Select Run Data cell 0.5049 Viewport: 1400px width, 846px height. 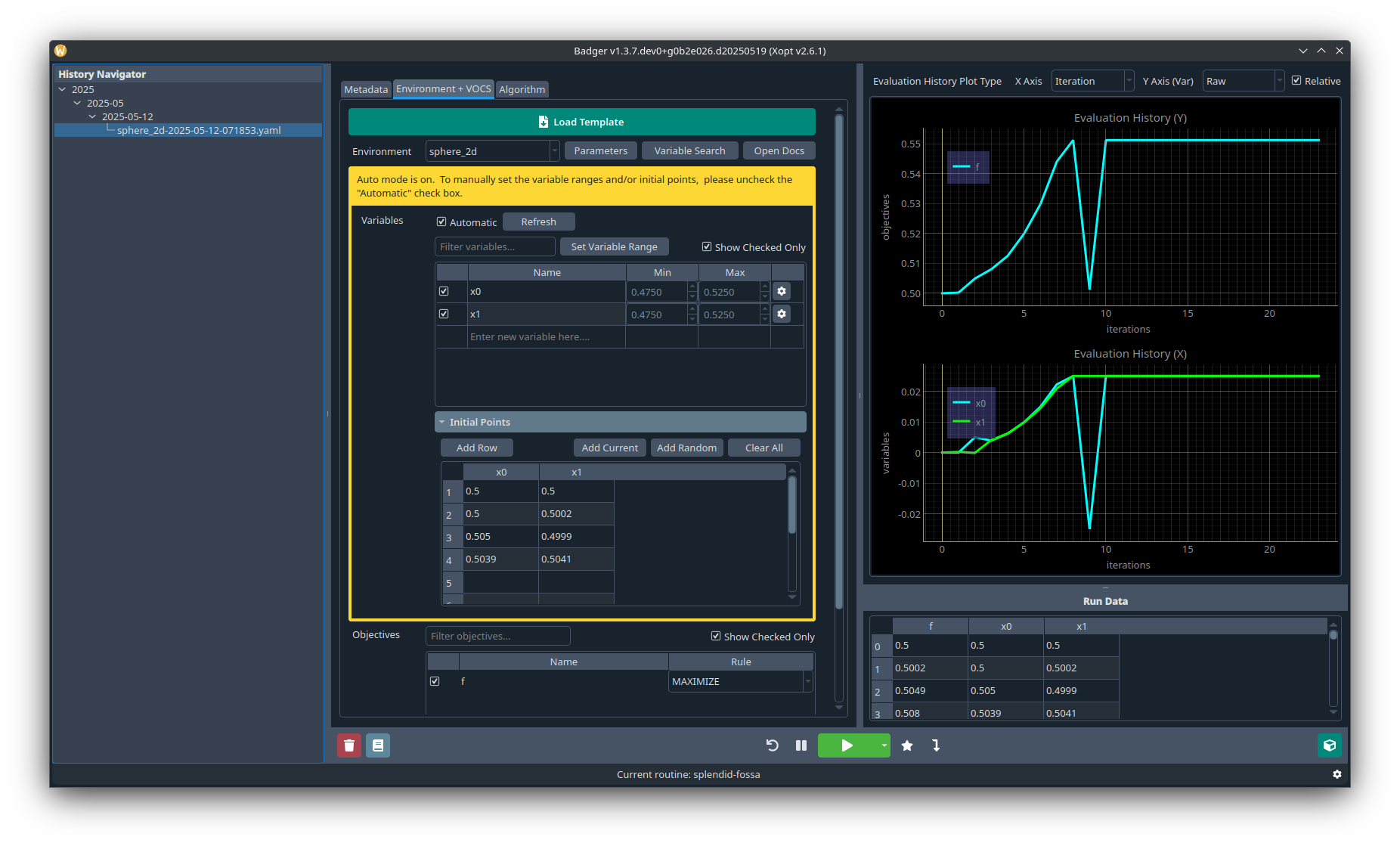point(931,690)
